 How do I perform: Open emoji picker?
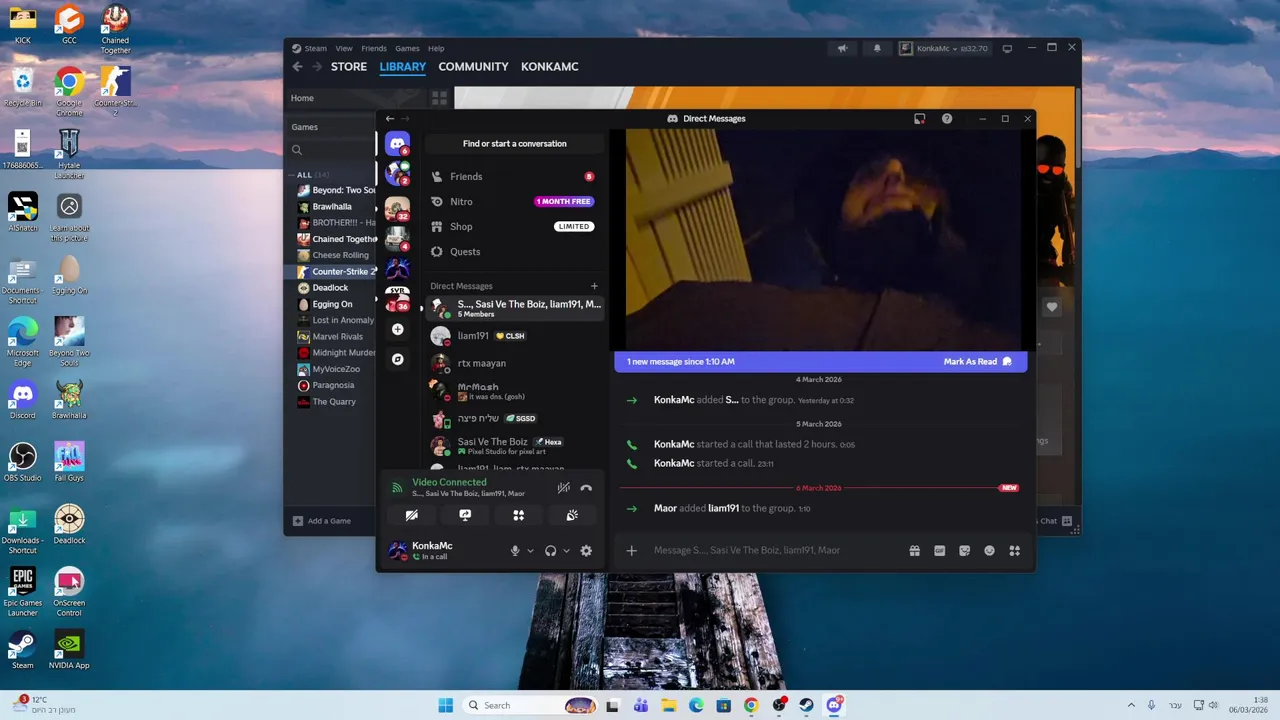coord(989,550)
